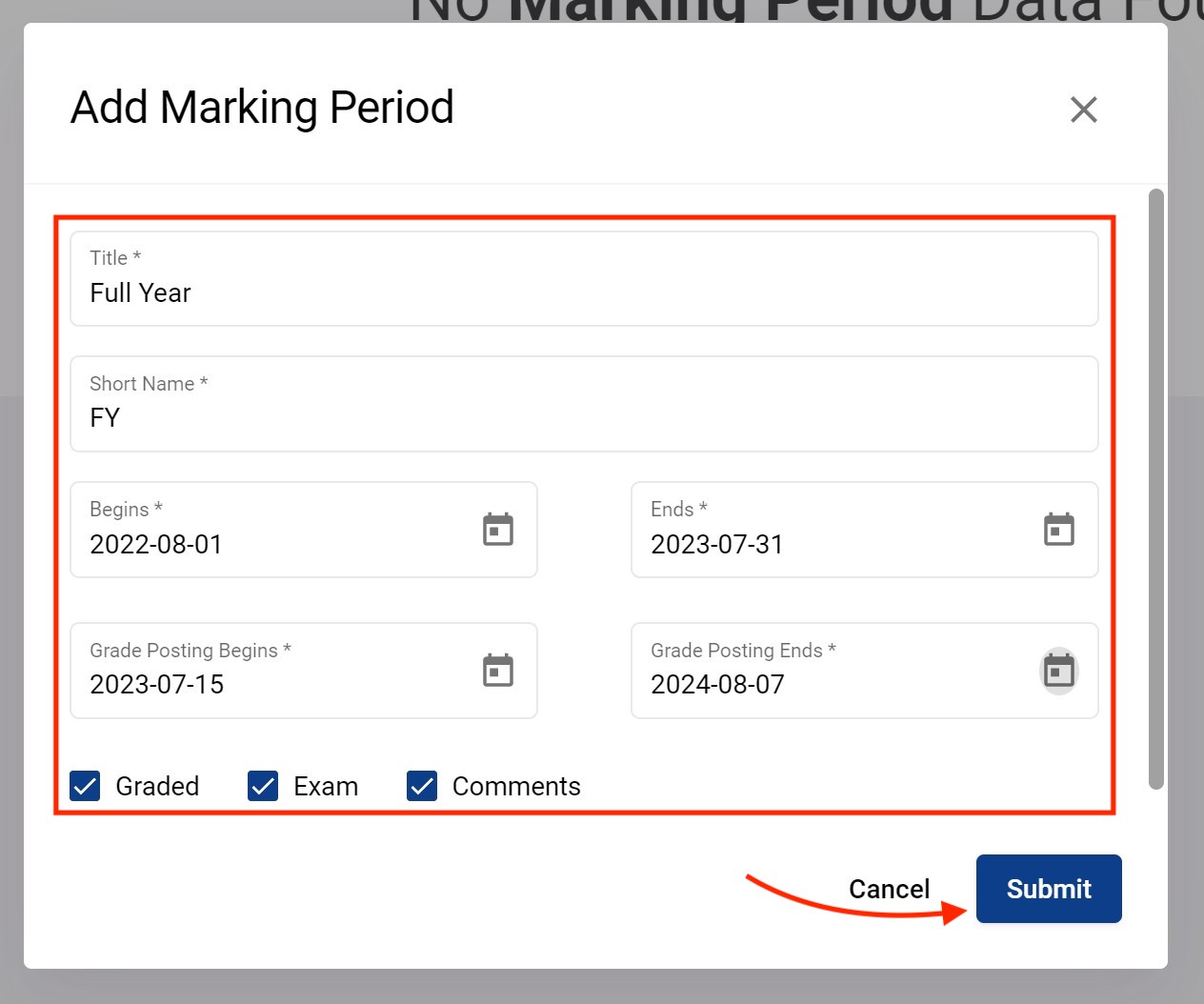
Task: Open Grade Posting Begins calendar picker
Action: (497, 671)
